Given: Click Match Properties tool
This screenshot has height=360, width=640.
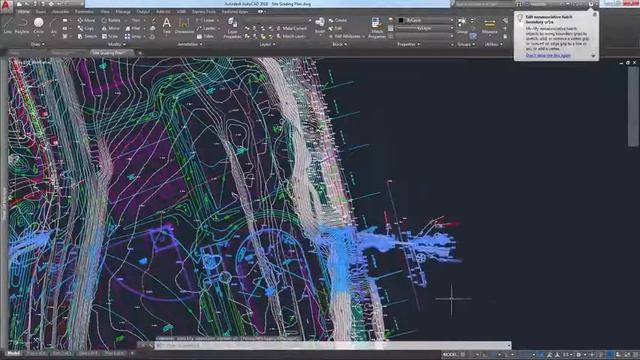Looking at the screenshot, I should [x=377, y=28].
